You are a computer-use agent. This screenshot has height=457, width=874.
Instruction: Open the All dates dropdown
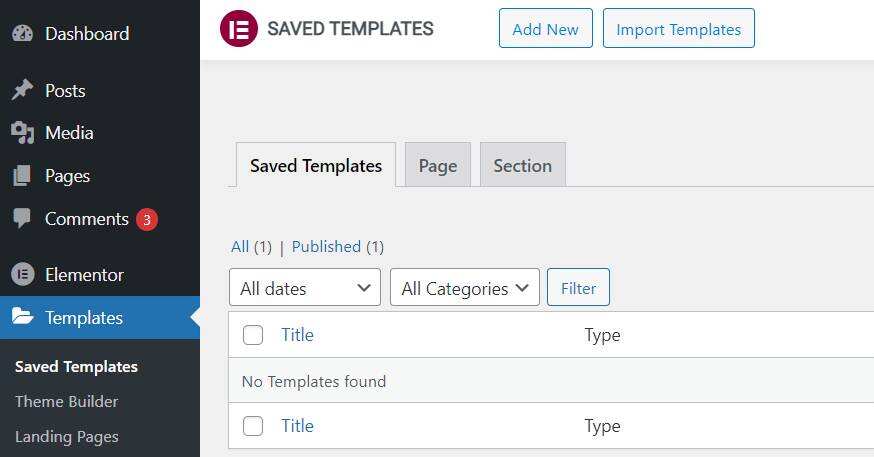click(305, 288)
